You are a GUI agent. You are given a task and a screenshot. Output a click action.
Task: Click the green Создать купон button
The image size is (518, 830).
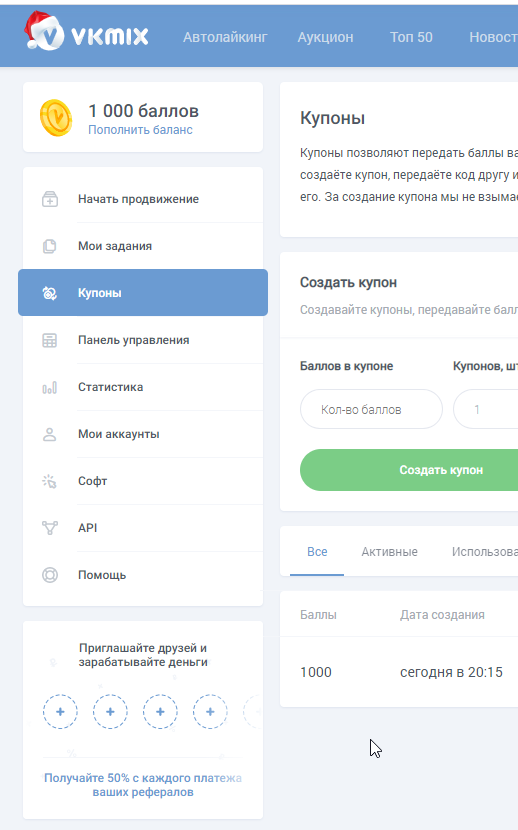[x=409, y=470]
